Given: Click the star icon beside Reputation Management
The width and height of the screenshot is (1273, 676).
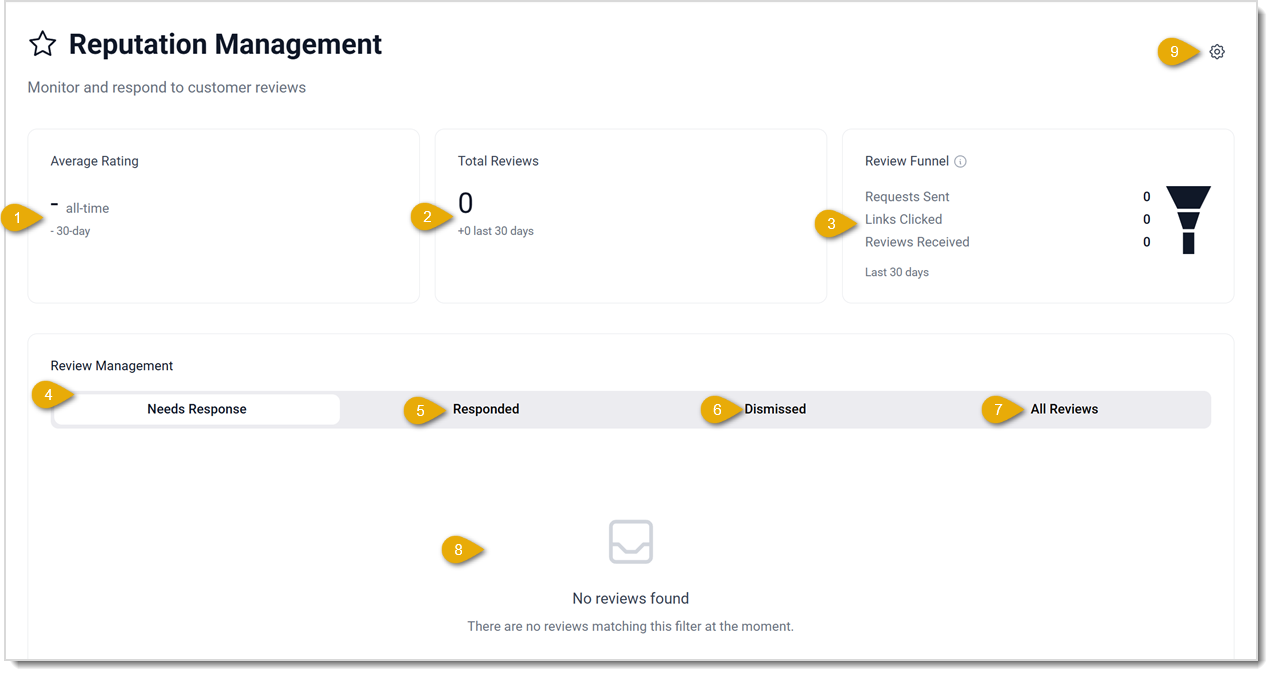Looking at the screenshot, I should click(42, 44).
